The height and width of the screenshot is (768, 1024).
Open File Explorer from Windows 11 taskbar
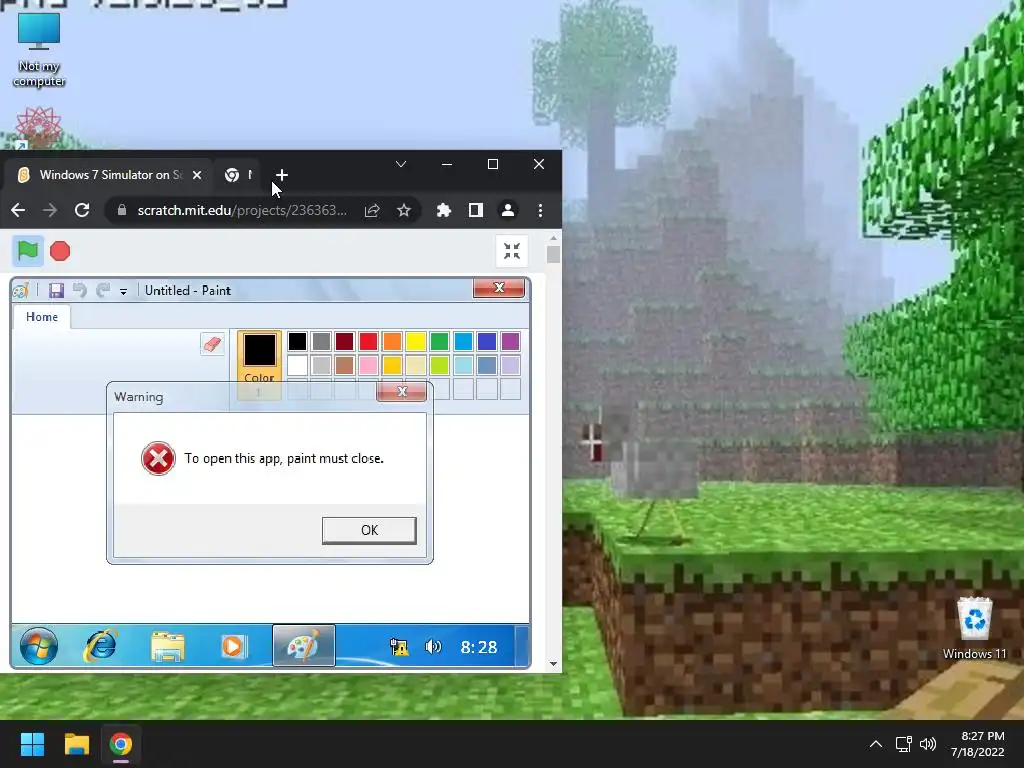coord(76,744)
